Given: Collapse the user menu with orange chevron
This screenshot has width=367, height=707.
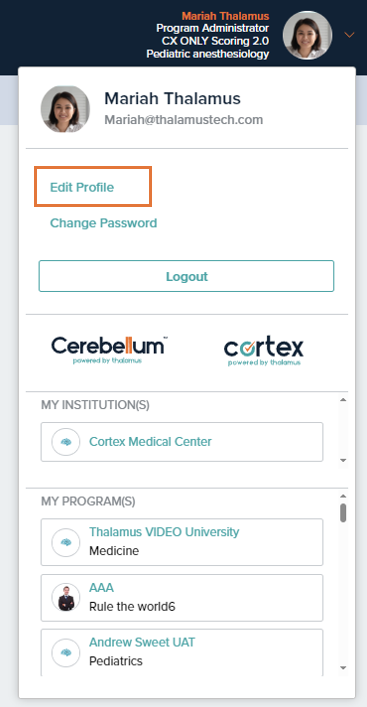Looking at the screenshot, I should (x=349, y=35).
